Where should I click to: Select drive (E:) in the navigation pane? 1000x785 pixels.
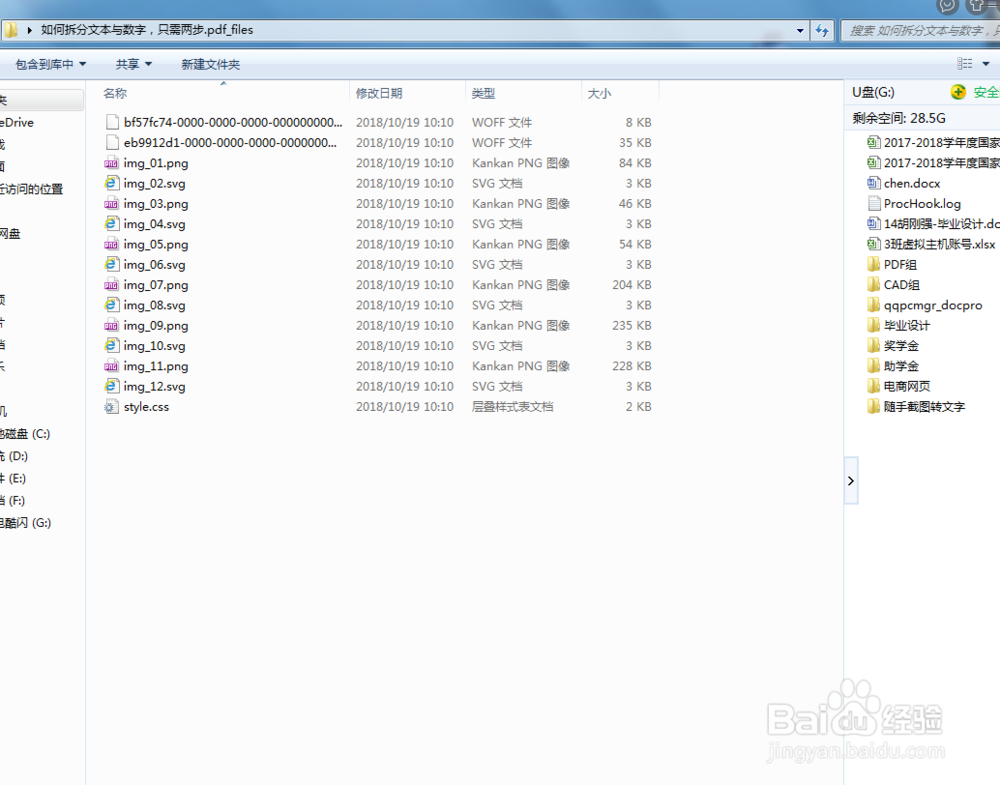[13, 478]
